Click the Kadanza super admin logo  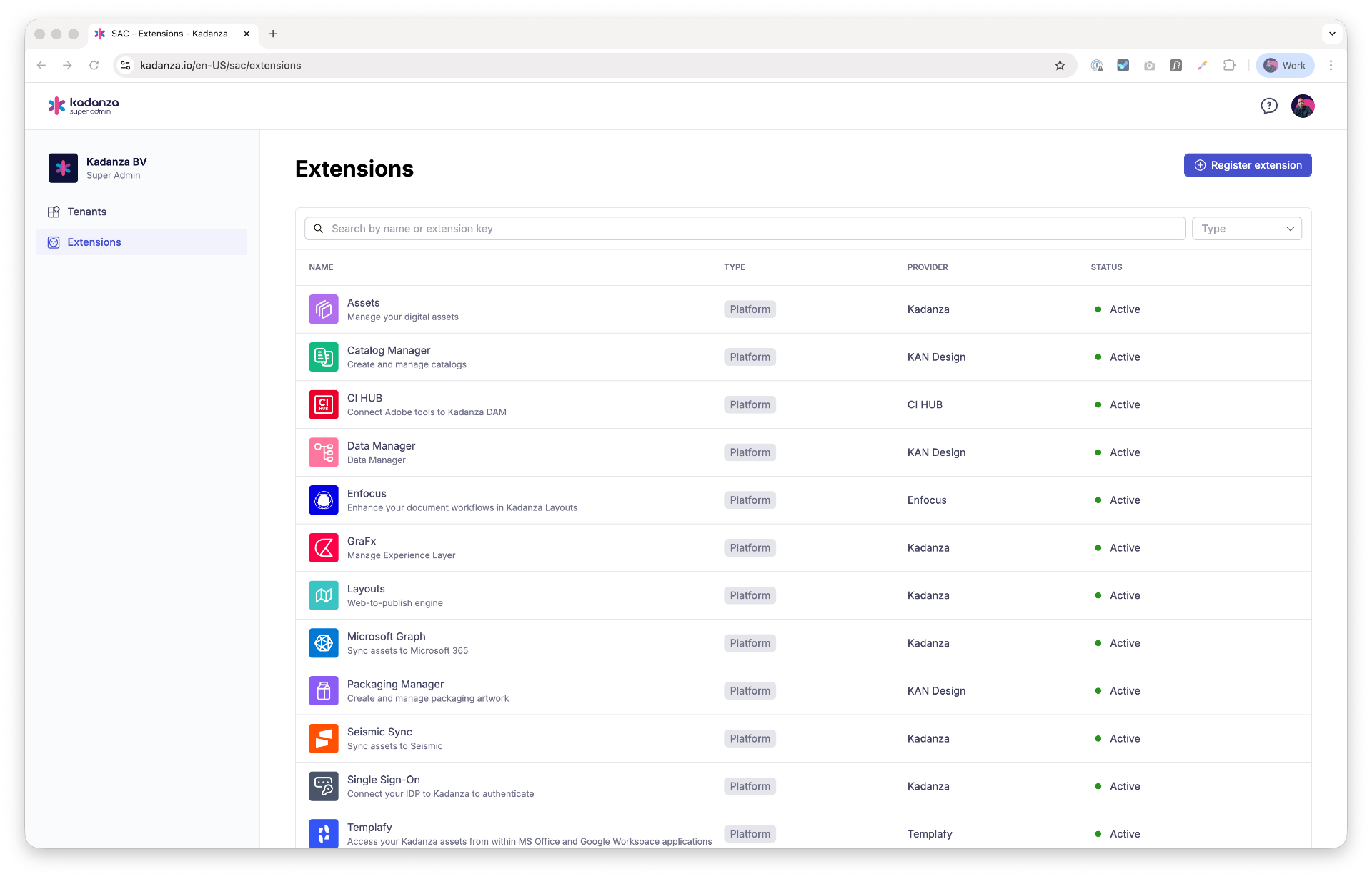(84, 106)
